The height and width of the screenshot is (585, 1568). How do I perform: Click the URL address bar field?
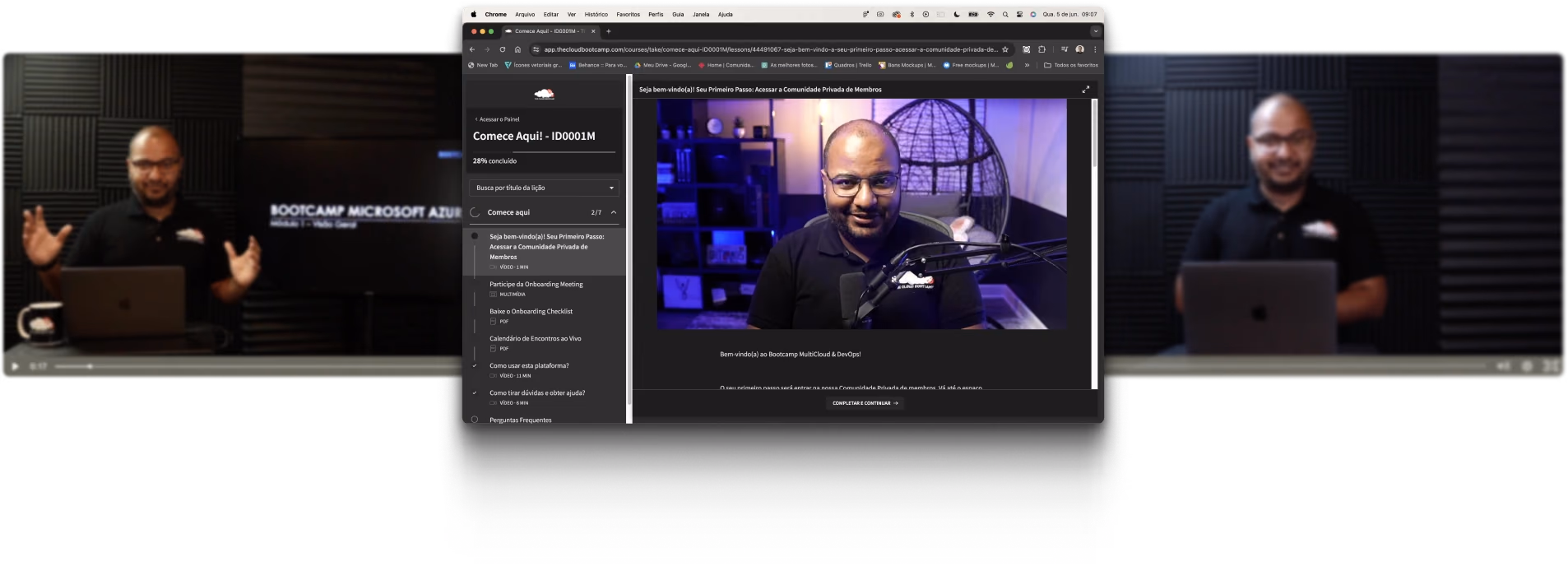click(x=770, y=49)
